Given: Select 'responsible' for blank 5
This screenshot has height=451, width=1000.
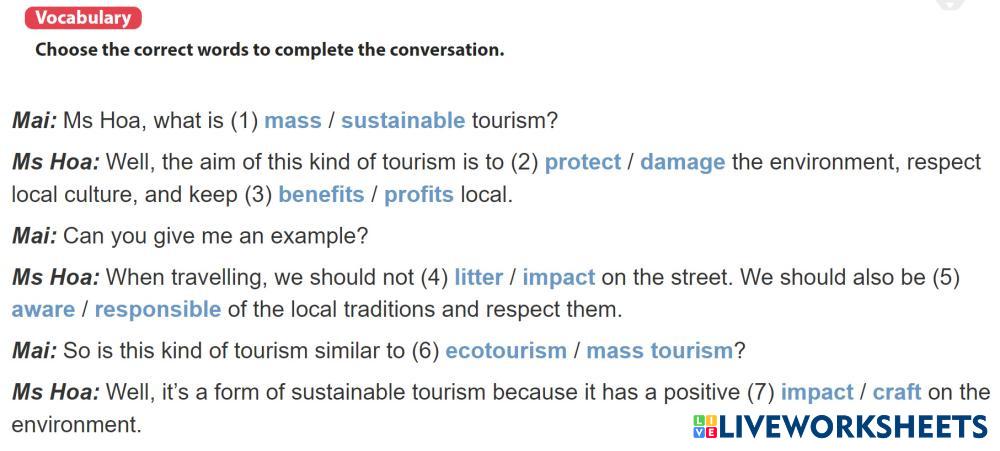Looking at the screenshot, I should (157, 309).
